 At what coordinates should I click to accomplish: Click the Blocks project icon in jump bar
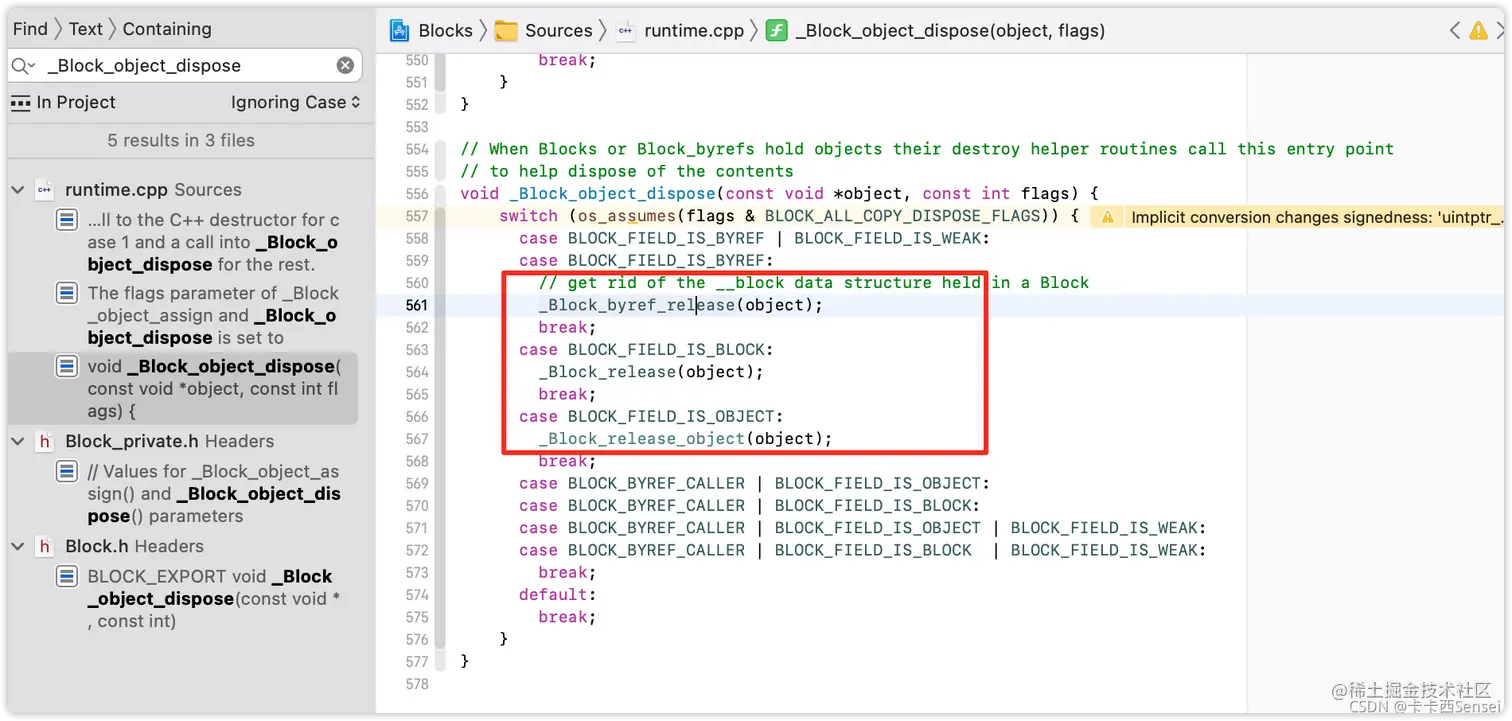coord(400,30)
